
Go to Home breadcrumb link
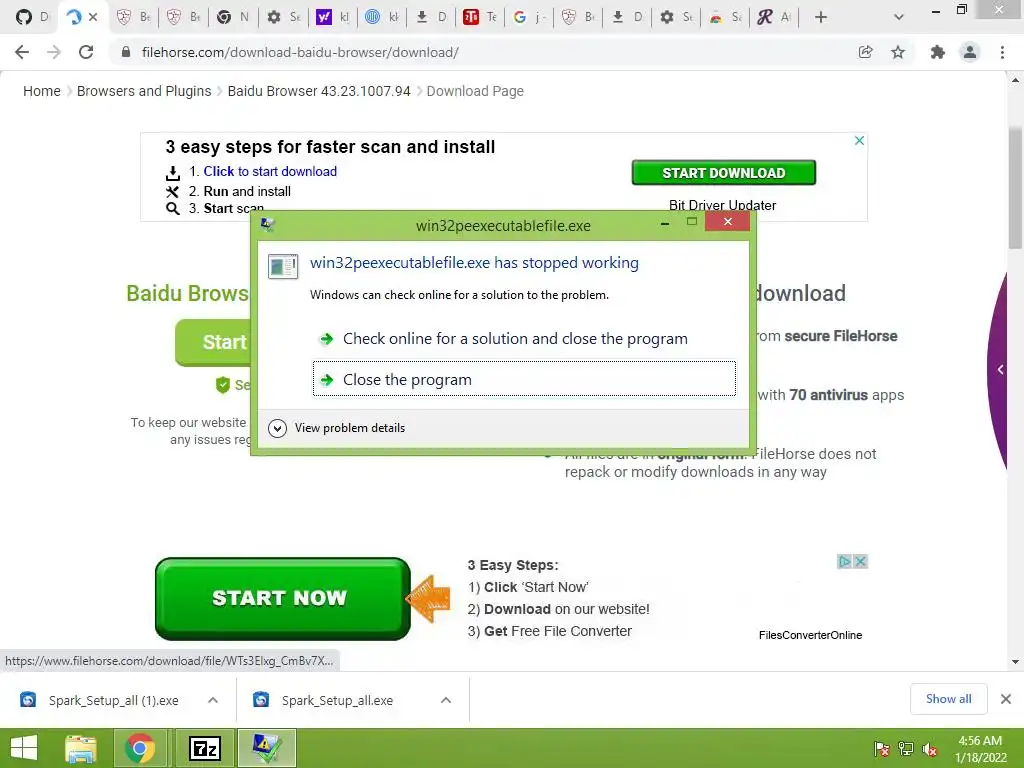42,91
